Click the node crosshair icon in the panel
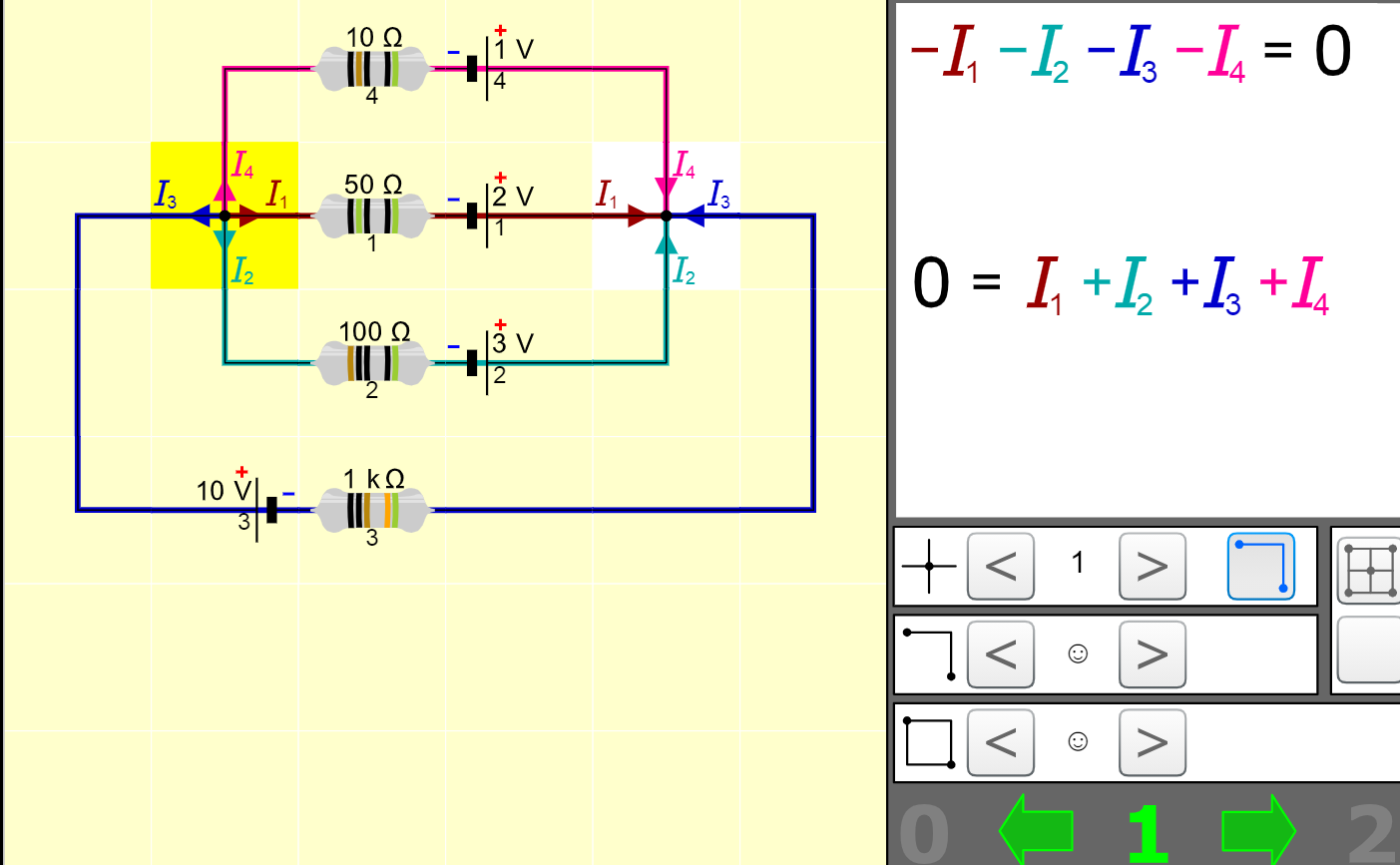Image resolution: width=1400 pixels, height=865 pixels. (x=929, y=566)
